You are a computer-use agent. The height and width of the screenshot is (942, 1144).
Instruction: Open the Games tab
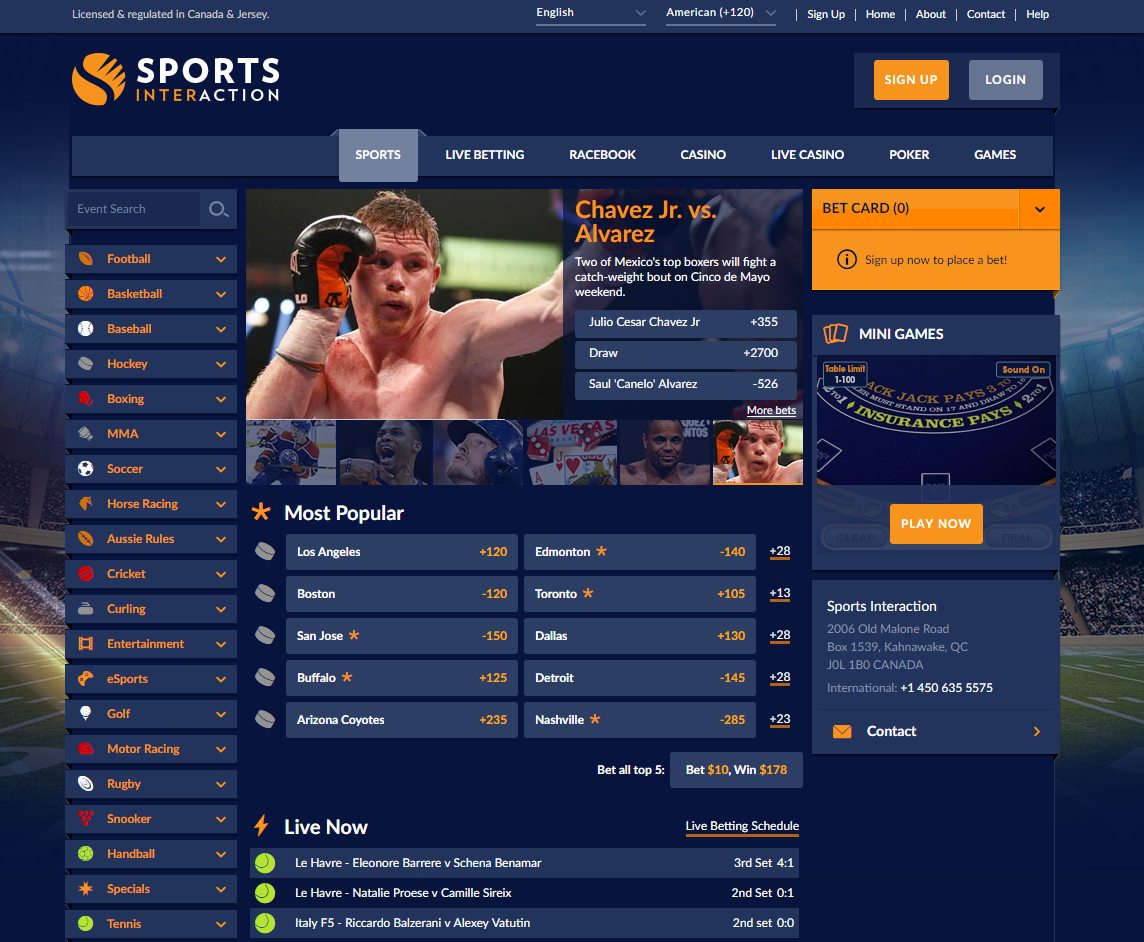pos(994,155)
